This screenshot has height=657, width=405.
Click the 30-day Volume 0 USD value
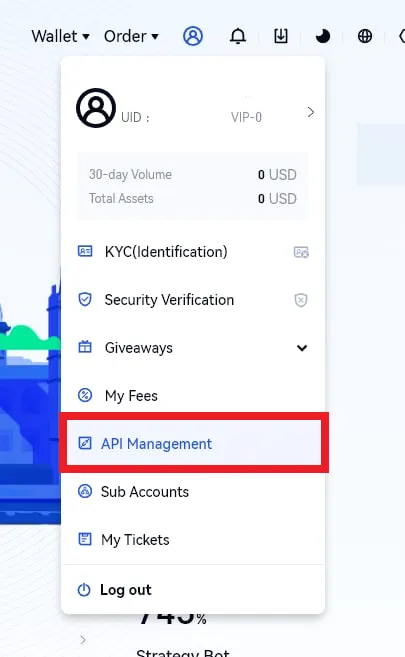(277, 175)
